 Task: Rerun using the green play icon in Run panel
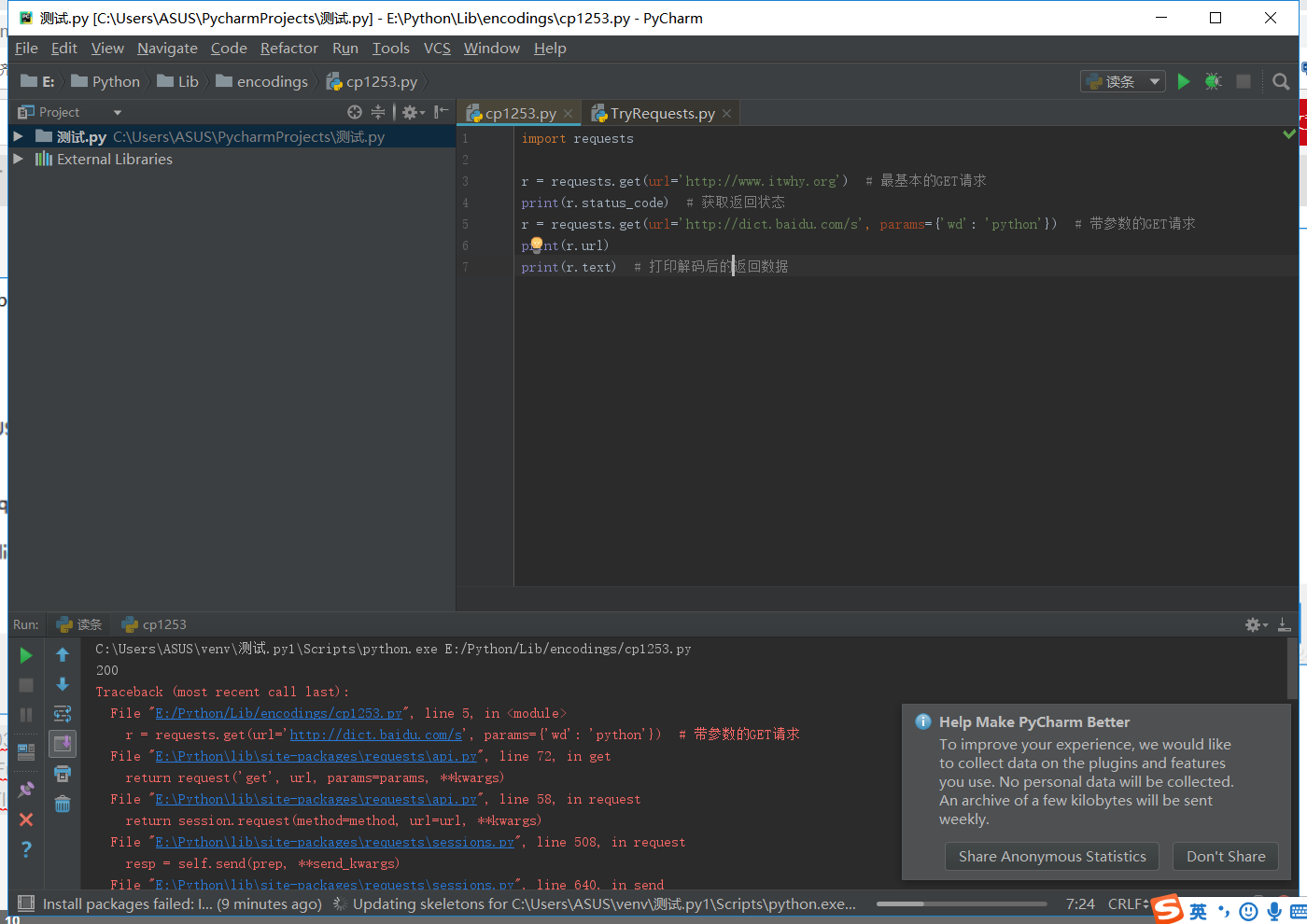point(26,655)
